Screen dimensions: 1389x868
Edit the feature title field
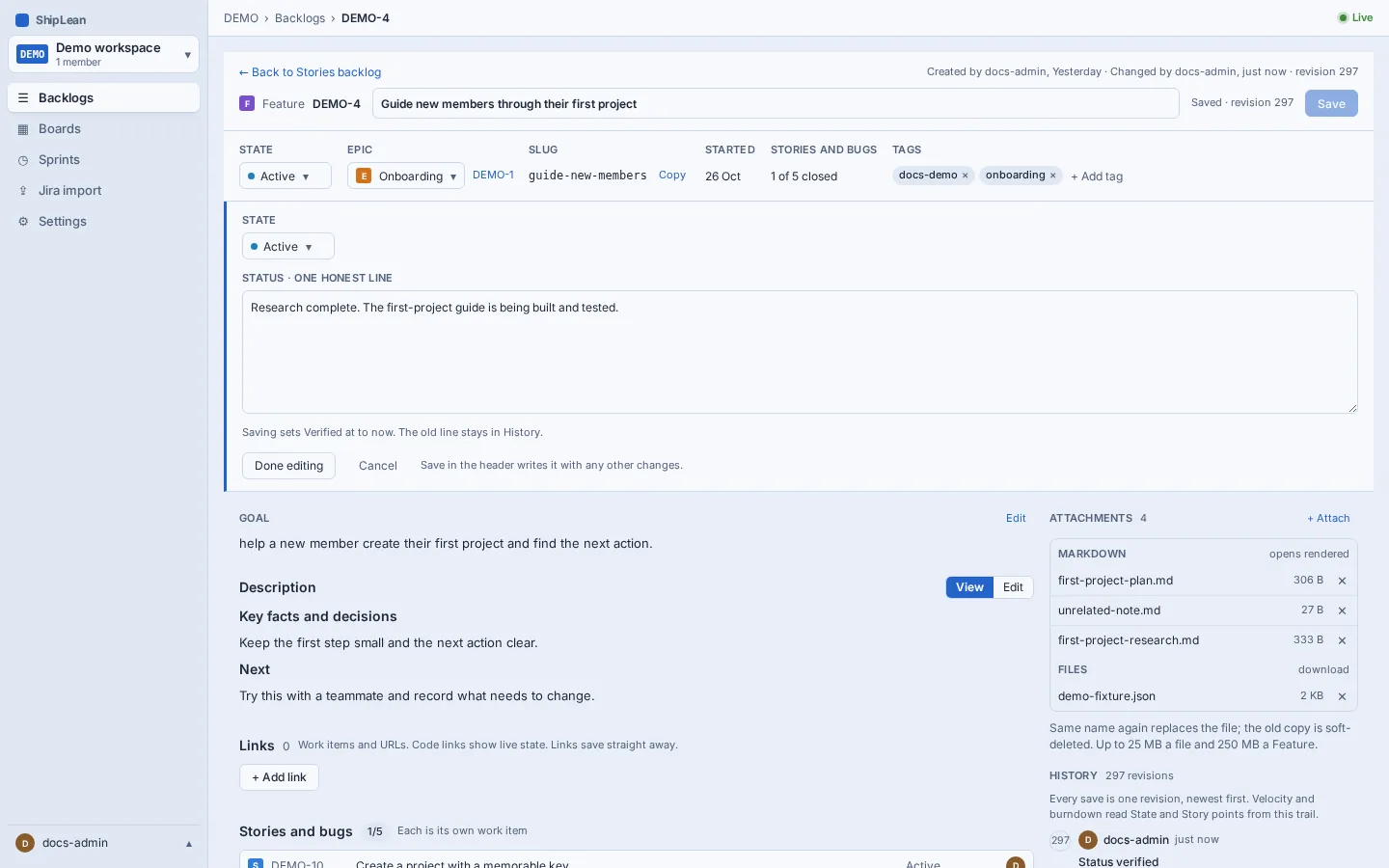tap(776, 103)
